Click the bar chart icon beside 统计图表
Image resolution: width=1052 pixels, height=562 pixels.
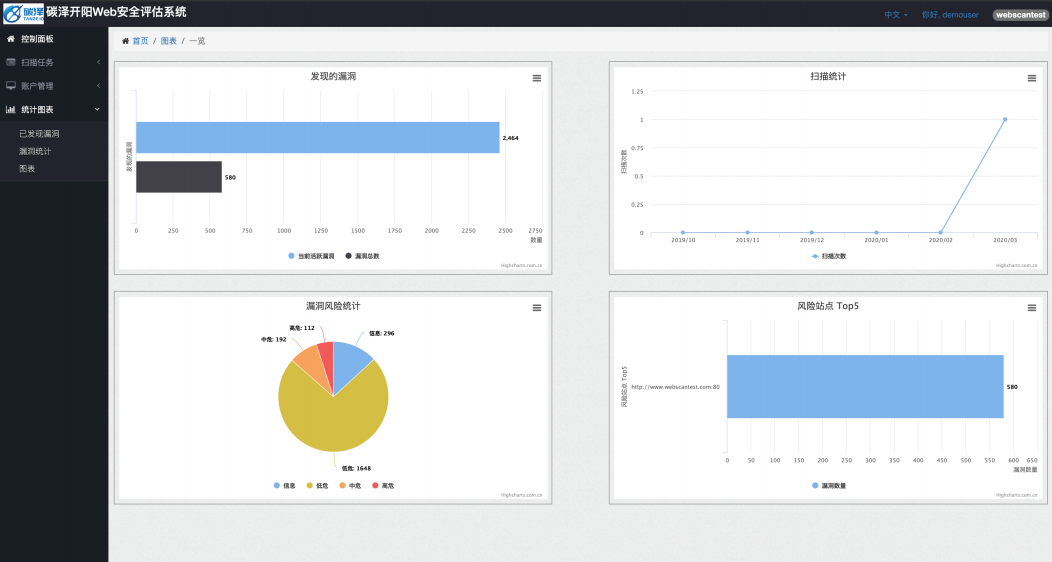pyautogui.click(x=11, y=109)
